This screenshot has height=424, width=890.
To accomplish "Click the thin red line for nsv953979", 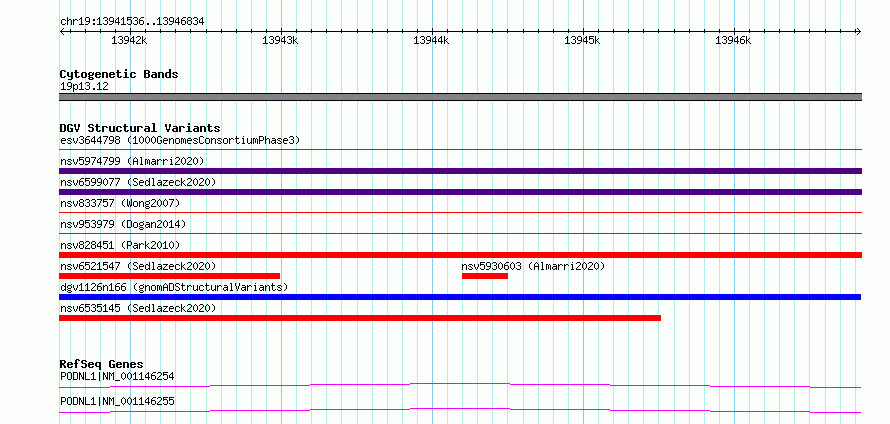I will coord(460,234).
